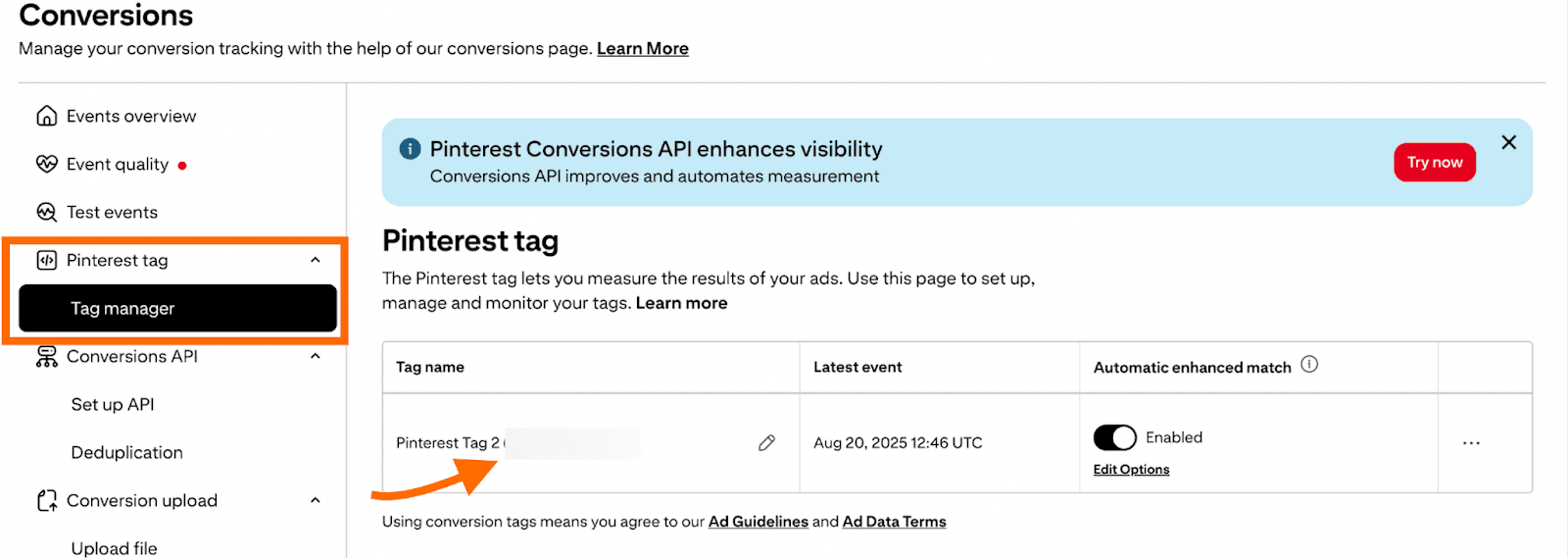This screenshot has width=1568, height=558.
Task: Click the Try now button
Action: [x=1435, y=163]
